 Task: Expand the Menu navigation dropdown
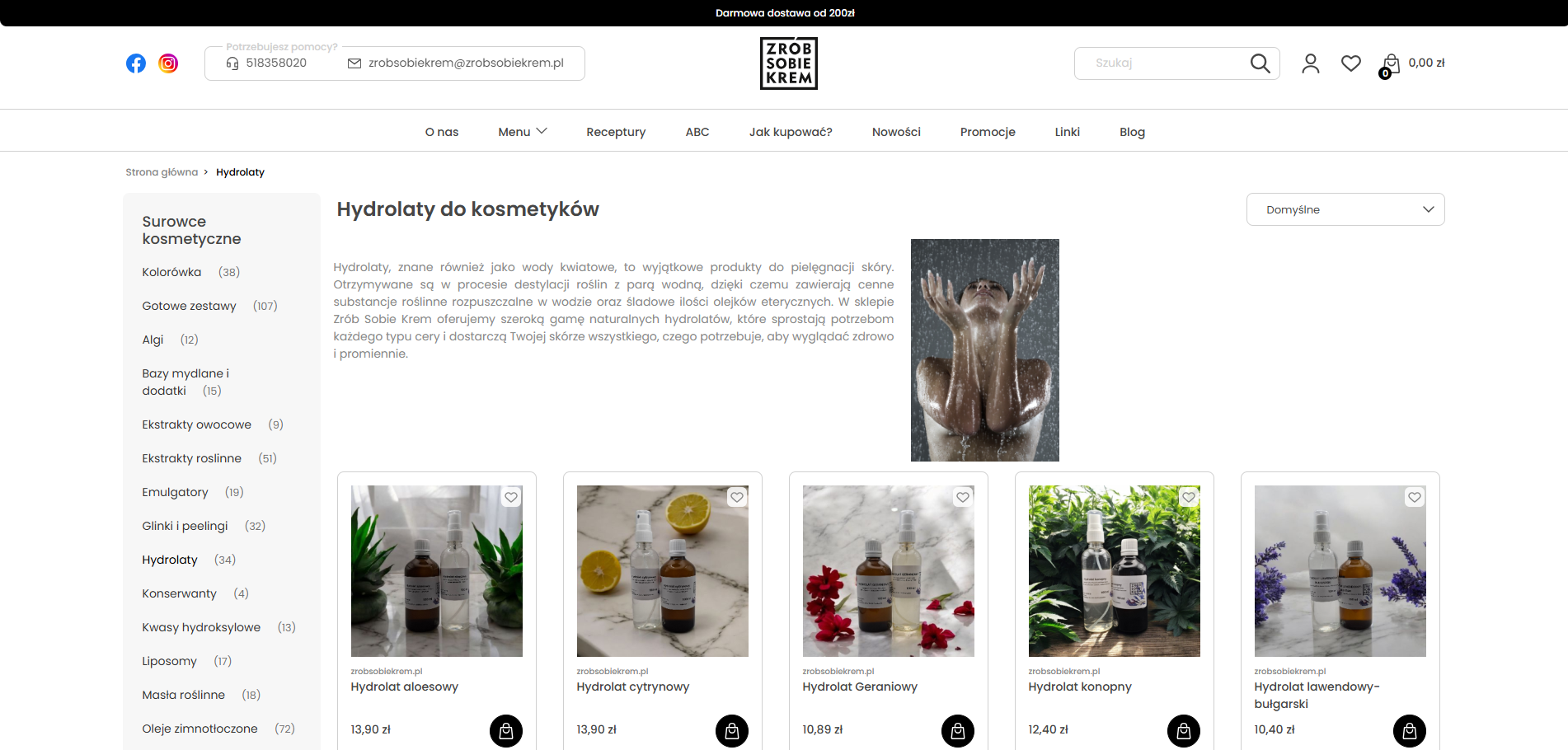click(523, 132)
